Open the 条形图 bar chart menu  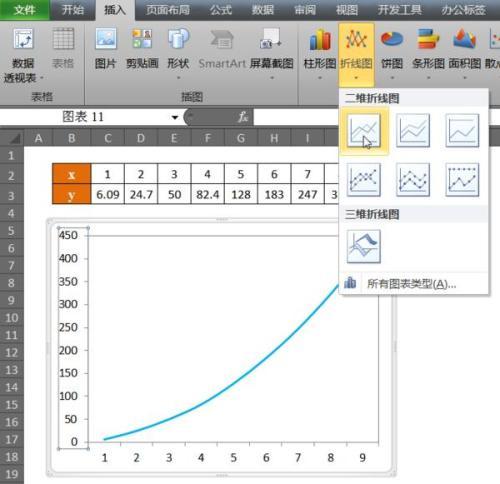pyautogui.click(x=428, y=54)
